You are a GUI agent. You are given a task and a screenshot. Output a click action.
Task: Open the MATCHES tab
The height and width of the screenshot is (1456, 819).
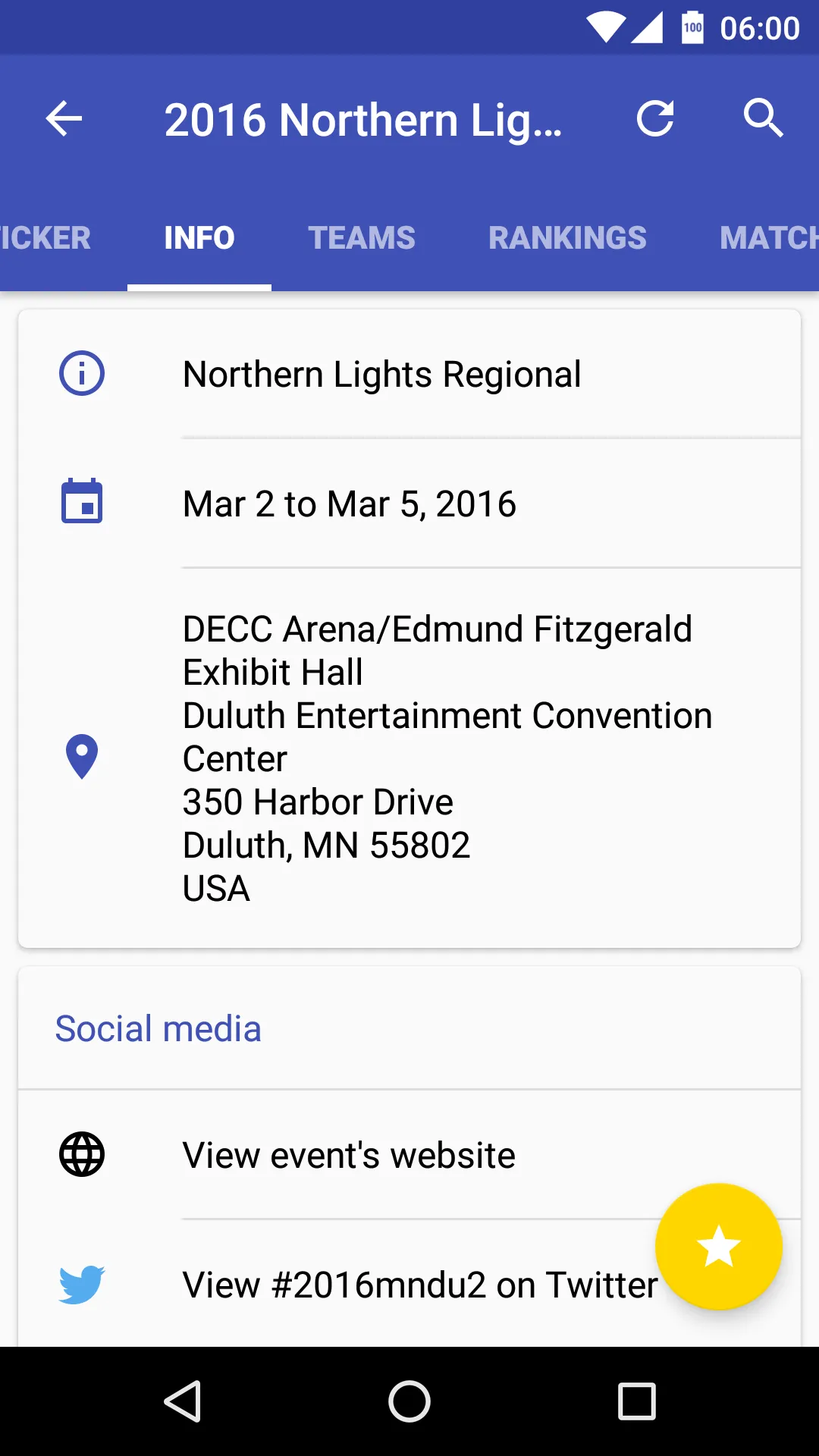(x=767, y=238)
